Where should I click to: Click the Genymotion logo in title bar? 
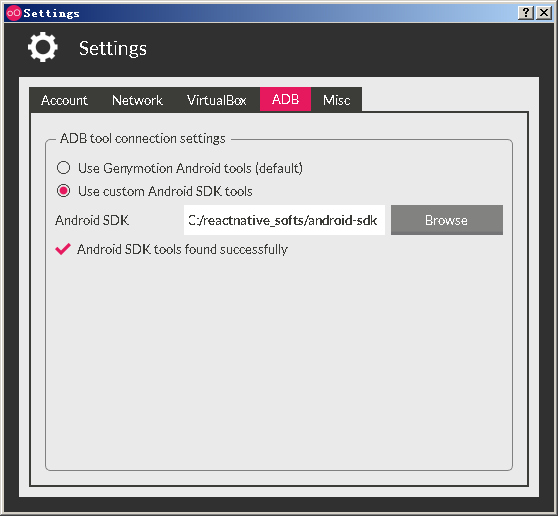(14, 13)
